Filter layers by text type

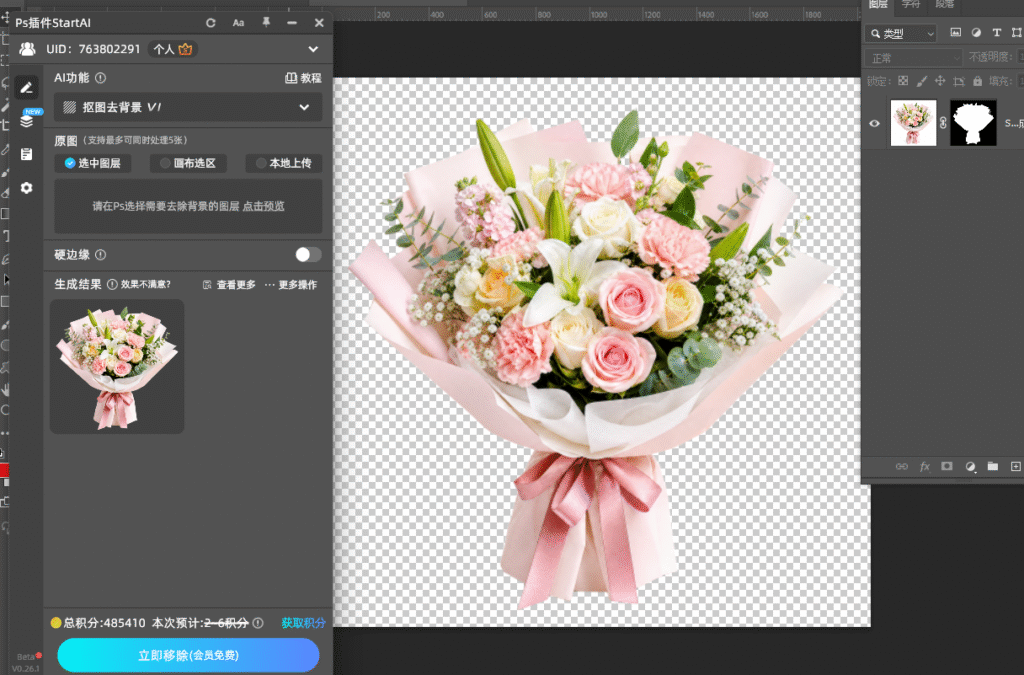click(997, 33)
